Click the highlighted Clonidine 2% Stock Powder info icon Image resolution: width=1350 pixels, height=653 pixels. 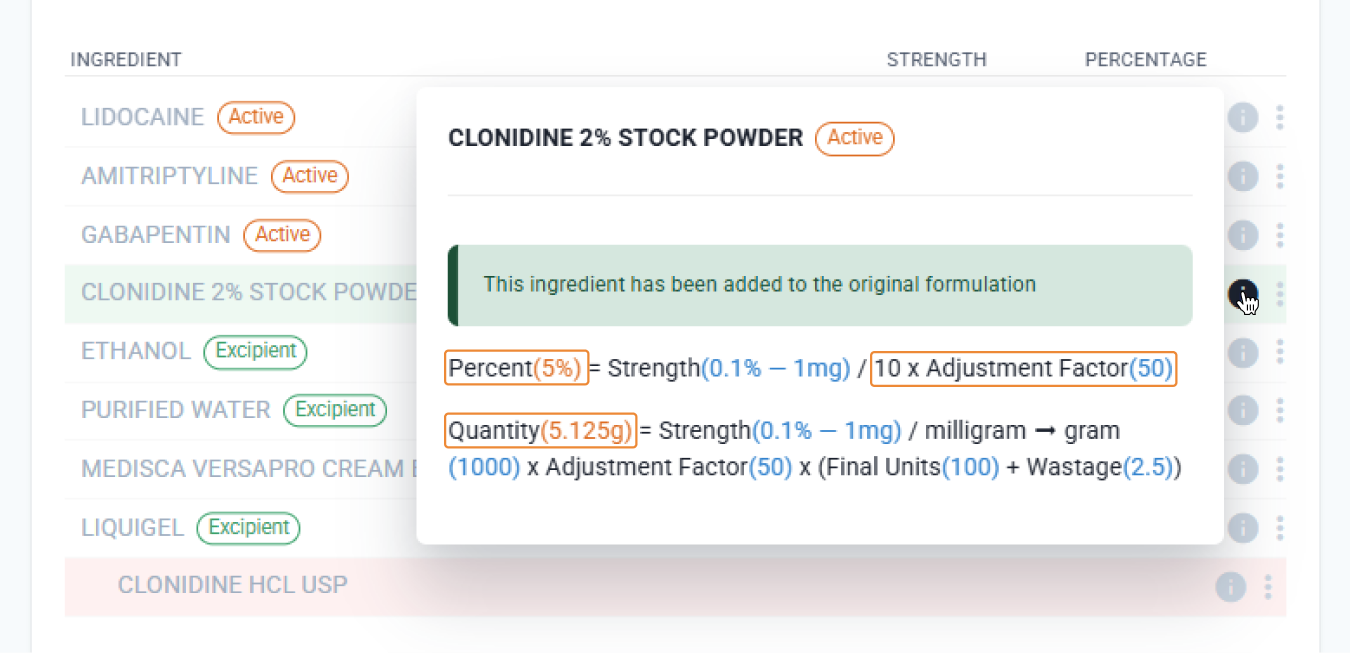1243,294
